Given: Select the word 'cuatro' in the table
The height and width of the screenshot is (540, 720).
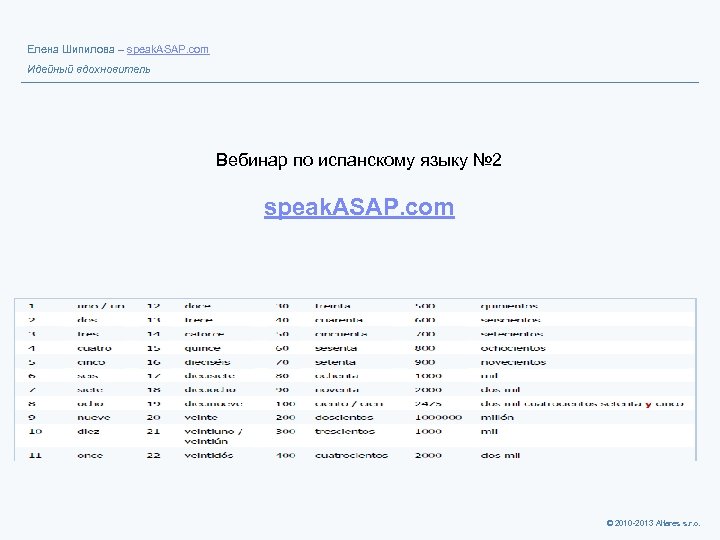Looking at the screenshot, I should [94, 349].
